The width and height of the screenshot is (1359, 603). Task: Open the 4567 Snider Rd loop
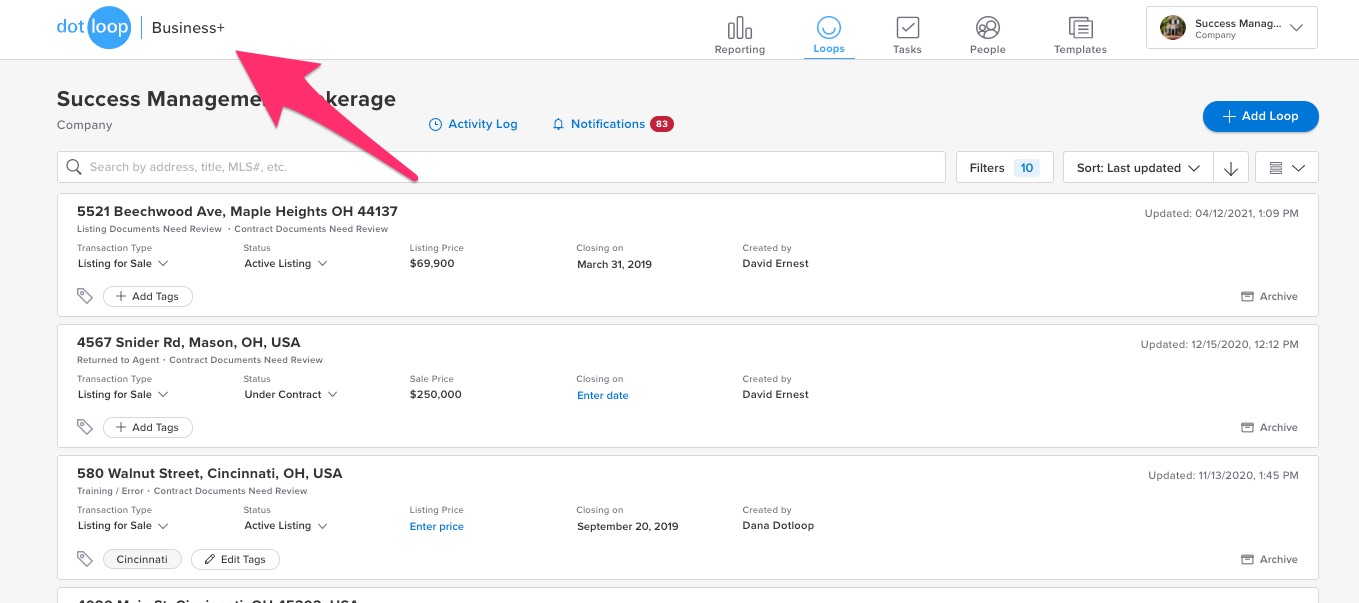click(188, 342)
